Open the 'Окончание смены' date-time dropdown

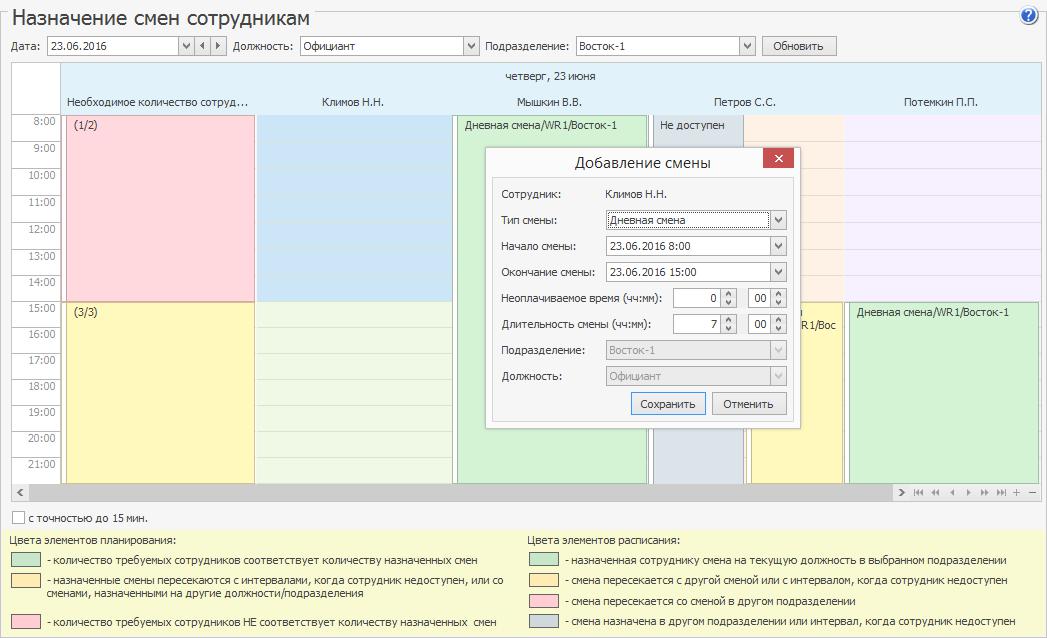778,272
